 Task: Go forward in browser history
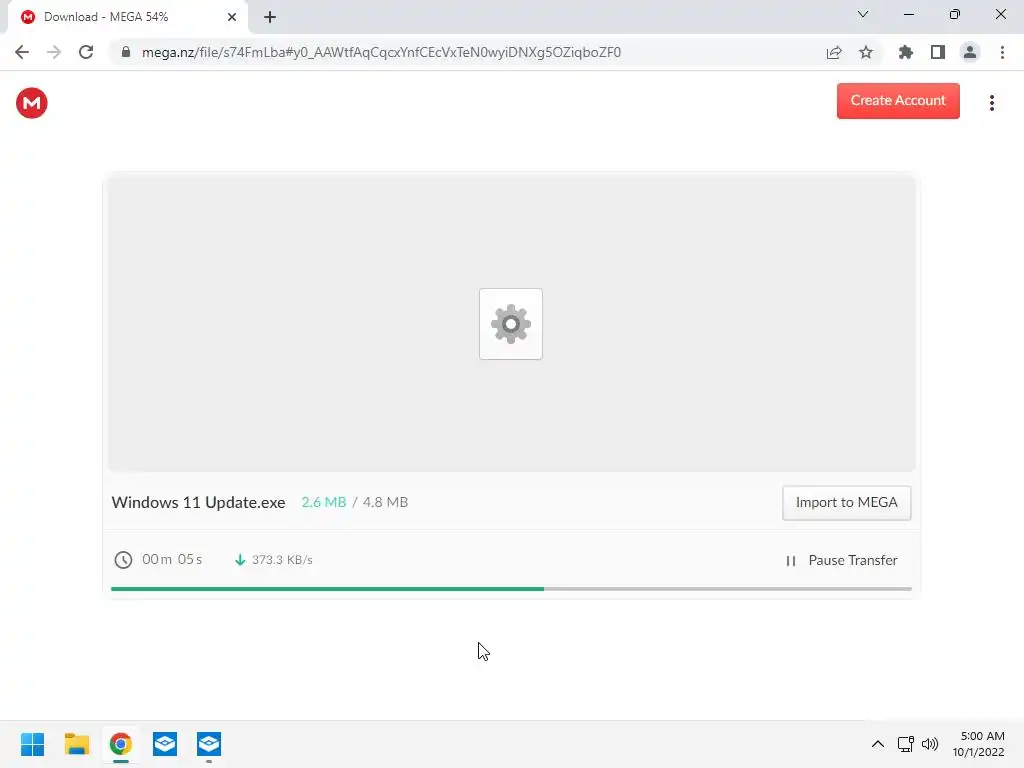pyautogui.click(x=54, y=52)
